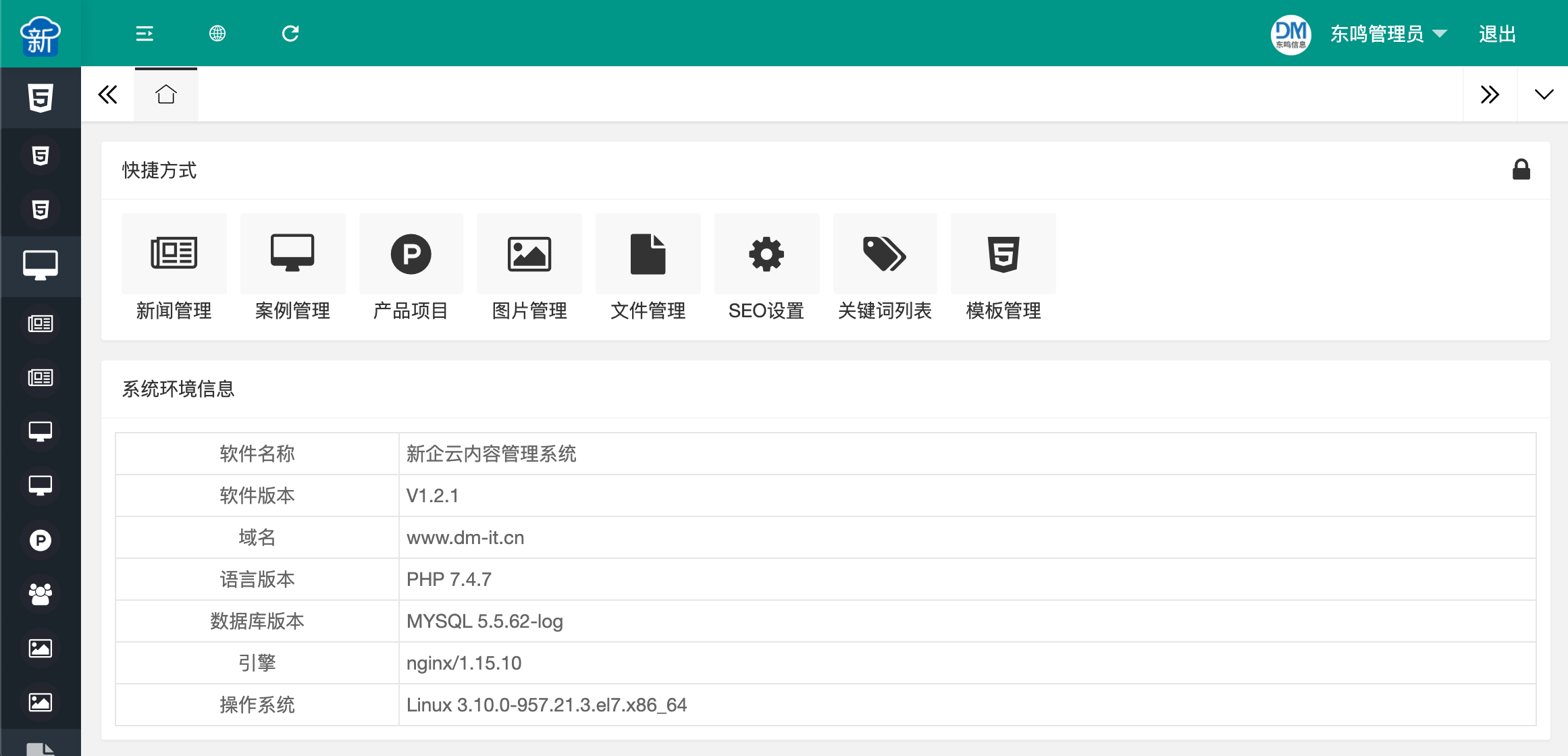Screen dimensions: 1568x756
Task: Click the users group sidebar icon
Action: [x=41, y=594]
